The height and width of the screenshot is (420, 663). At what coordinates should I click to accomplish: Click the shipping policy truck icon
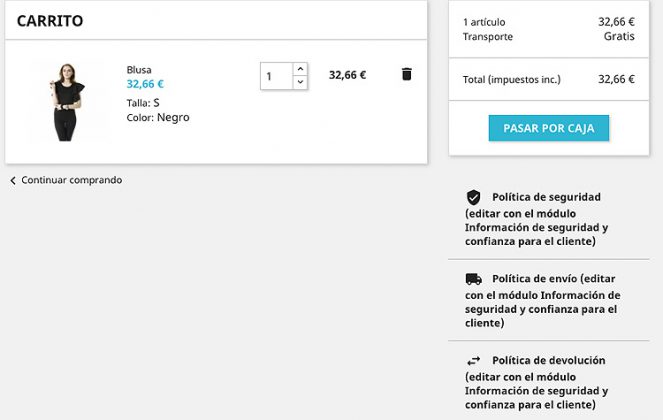(474, 279)
